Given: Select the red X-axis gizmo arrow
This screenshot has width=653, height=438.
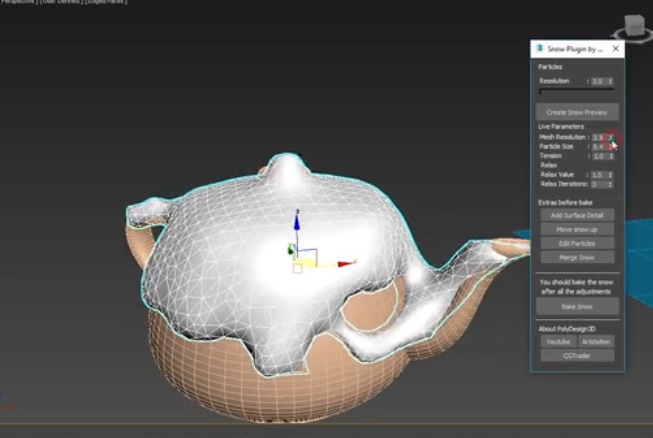Looking at the screenshot, I should [x=346, y=264].
